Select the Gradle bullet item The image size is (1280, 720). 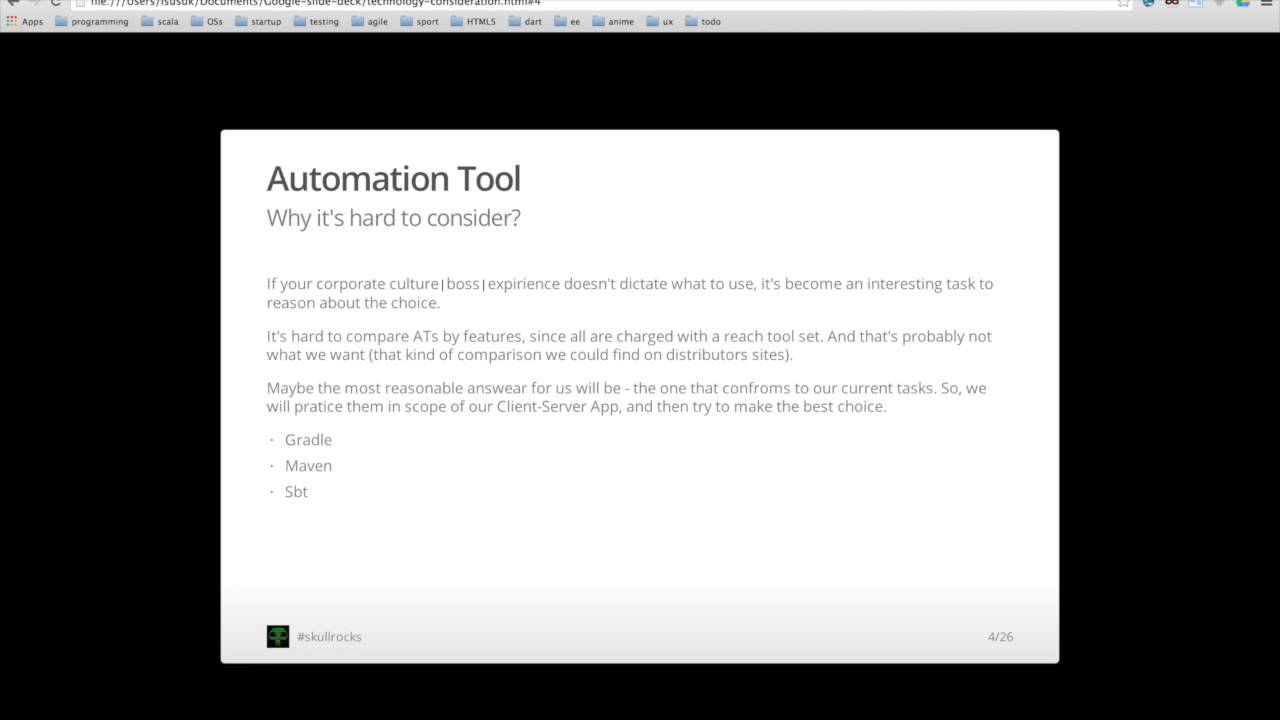(308, 440)
